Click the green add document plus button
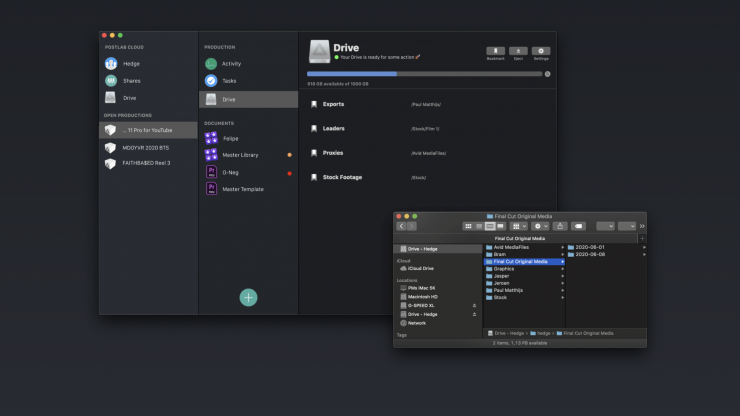Image resolution: width=740 pixels, height=416 pixels. [x=248, y=297]
